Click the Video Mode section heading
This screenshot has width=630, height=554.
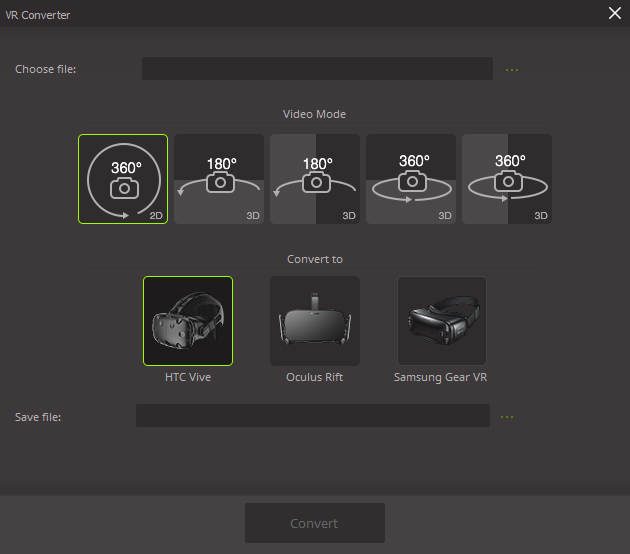click(314, 114)
